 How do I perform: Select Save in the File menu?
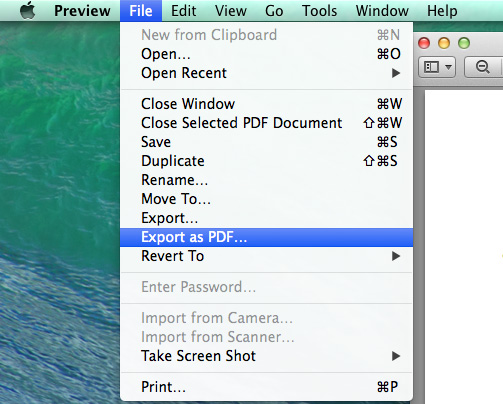click(266, 142)
